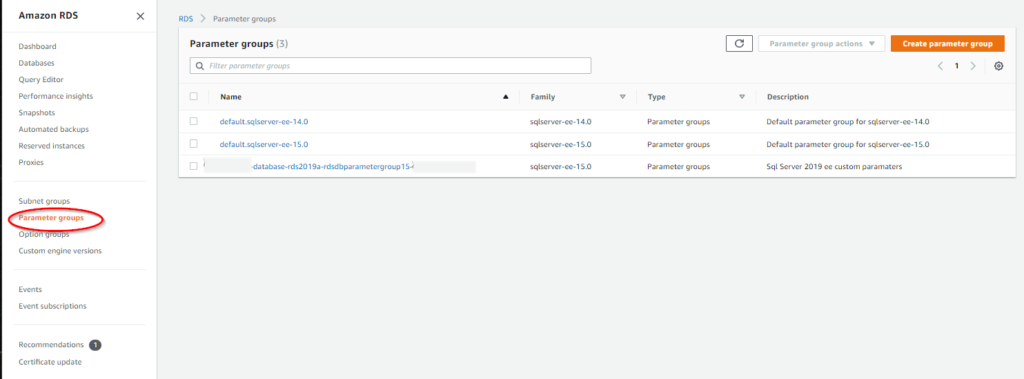
Task: Open Certificate update in sidebar
Action: click(50, 361)
